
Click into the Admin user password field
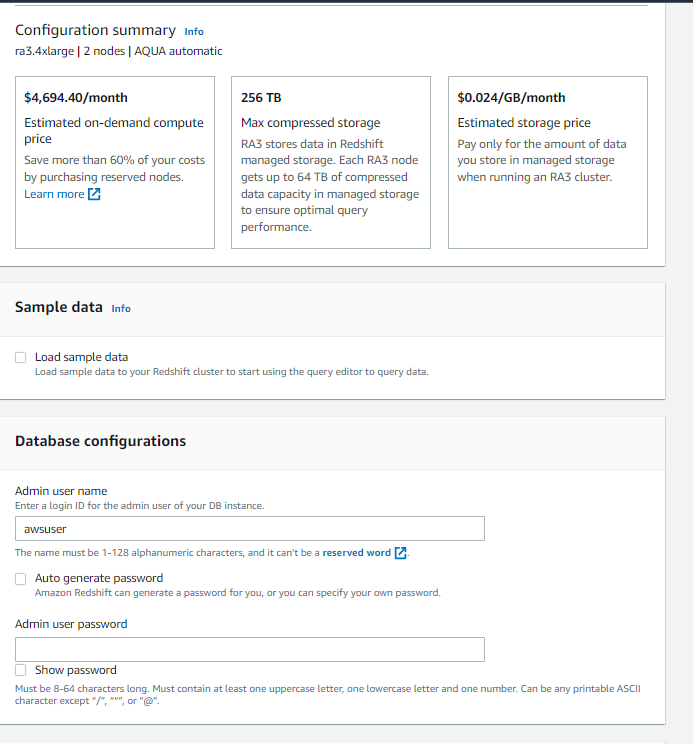(x=250, y=650)
